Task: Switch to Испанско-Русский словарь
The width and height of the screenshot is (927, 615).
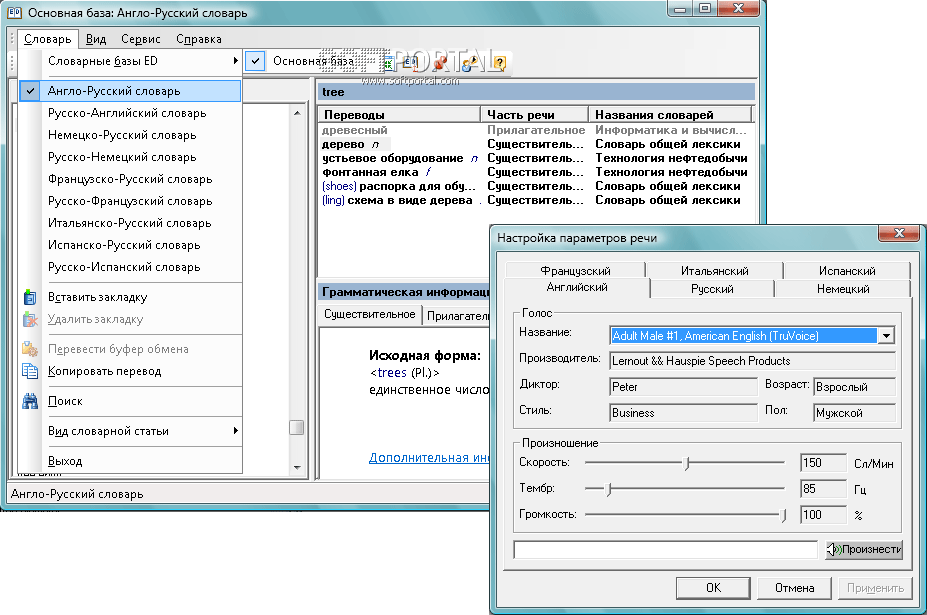Action: pyautogui.click(x=130, y=245)
